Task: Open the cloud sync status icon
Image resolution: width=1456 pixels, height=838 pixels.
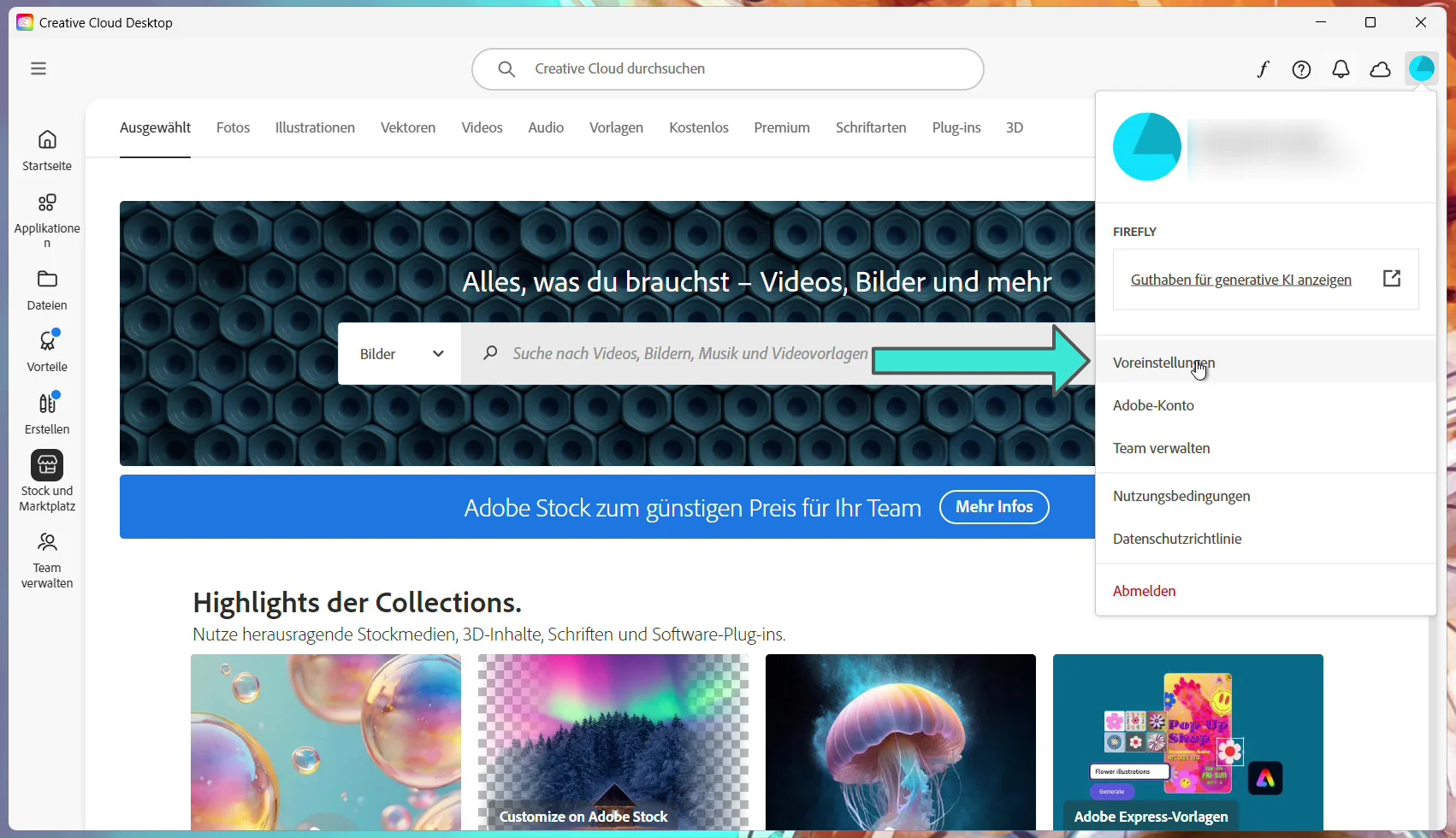Action: coord(1380,69)
